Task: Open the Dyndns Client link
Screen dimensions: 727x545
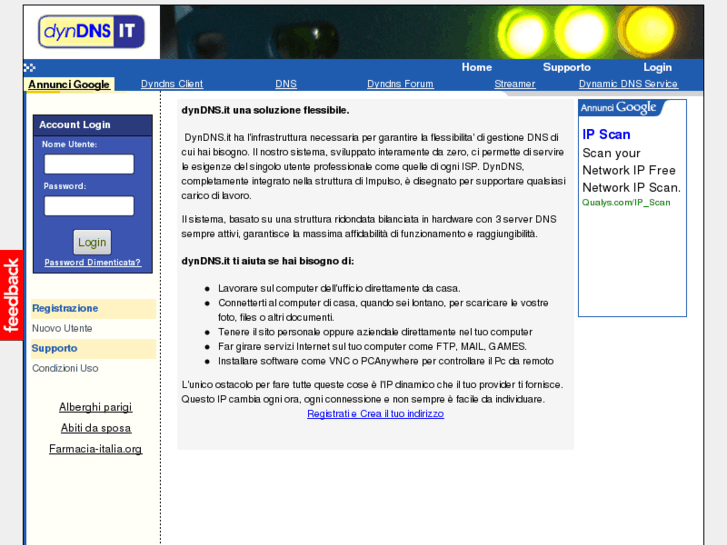Action: 172,84
